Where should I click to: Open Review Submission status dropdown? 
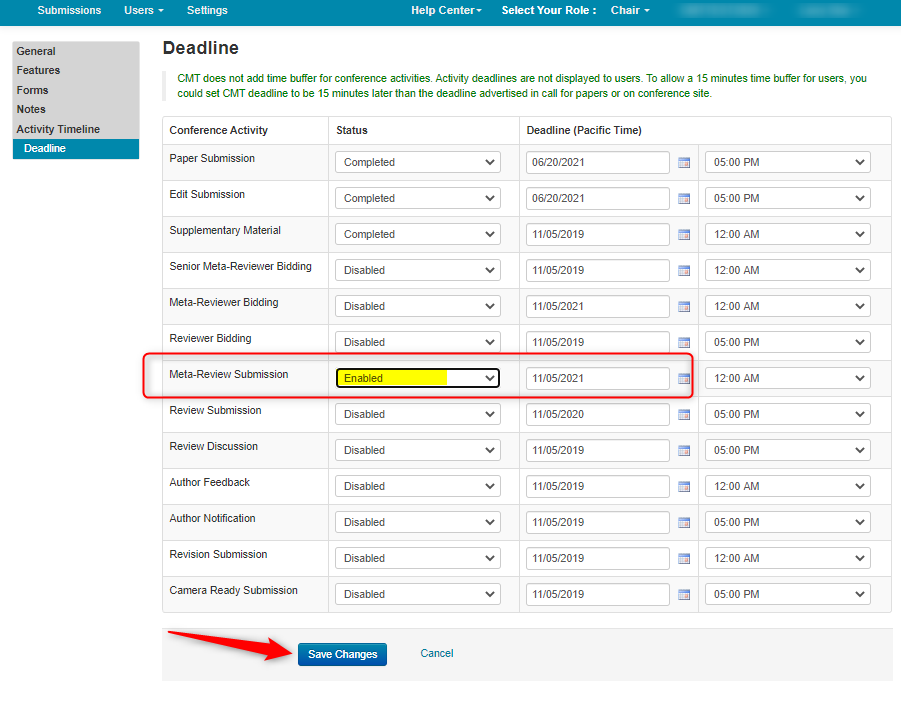[x=418, y=414]
